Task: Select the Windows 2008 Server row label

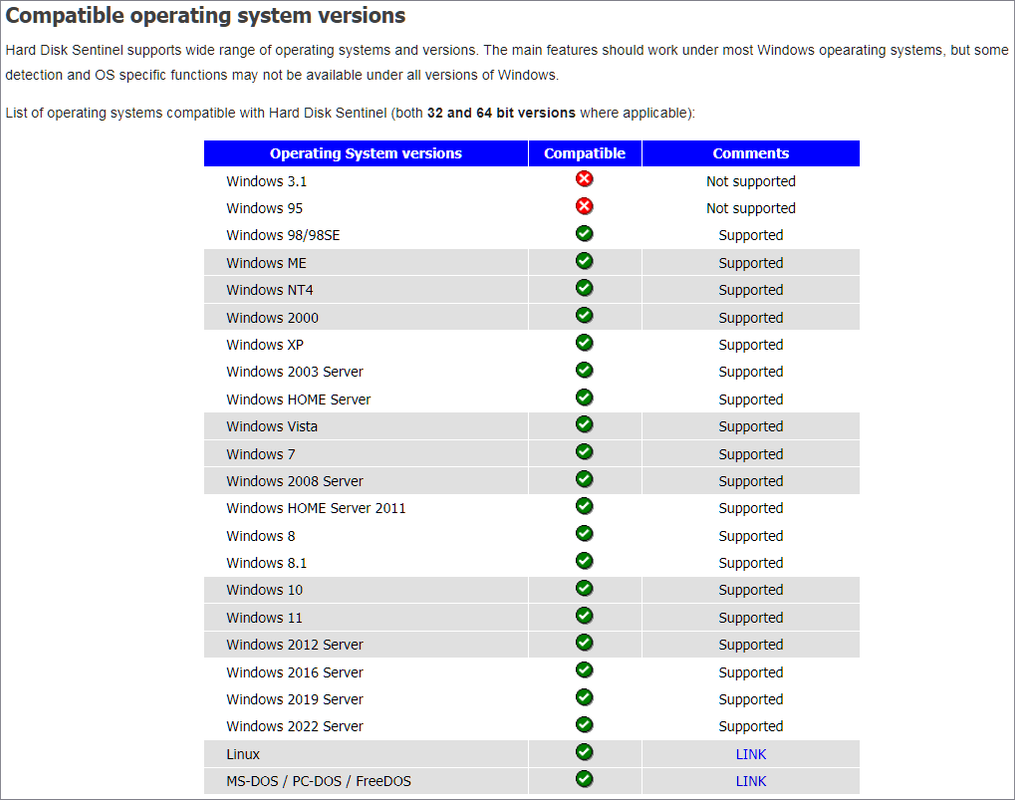Action: point(295,482)
